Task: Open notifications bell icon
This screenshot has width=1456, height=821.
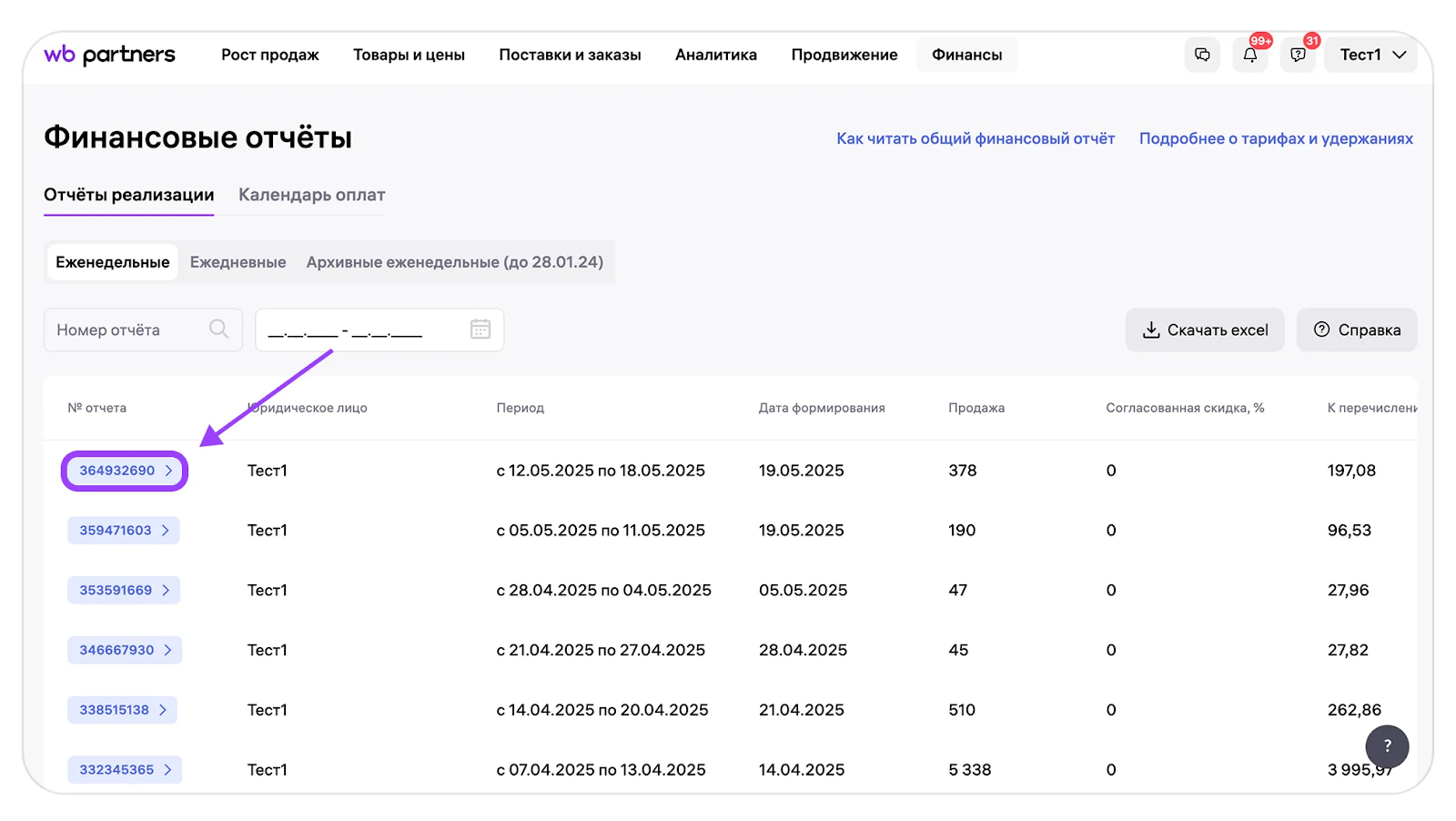Action: pos(1250,55)
